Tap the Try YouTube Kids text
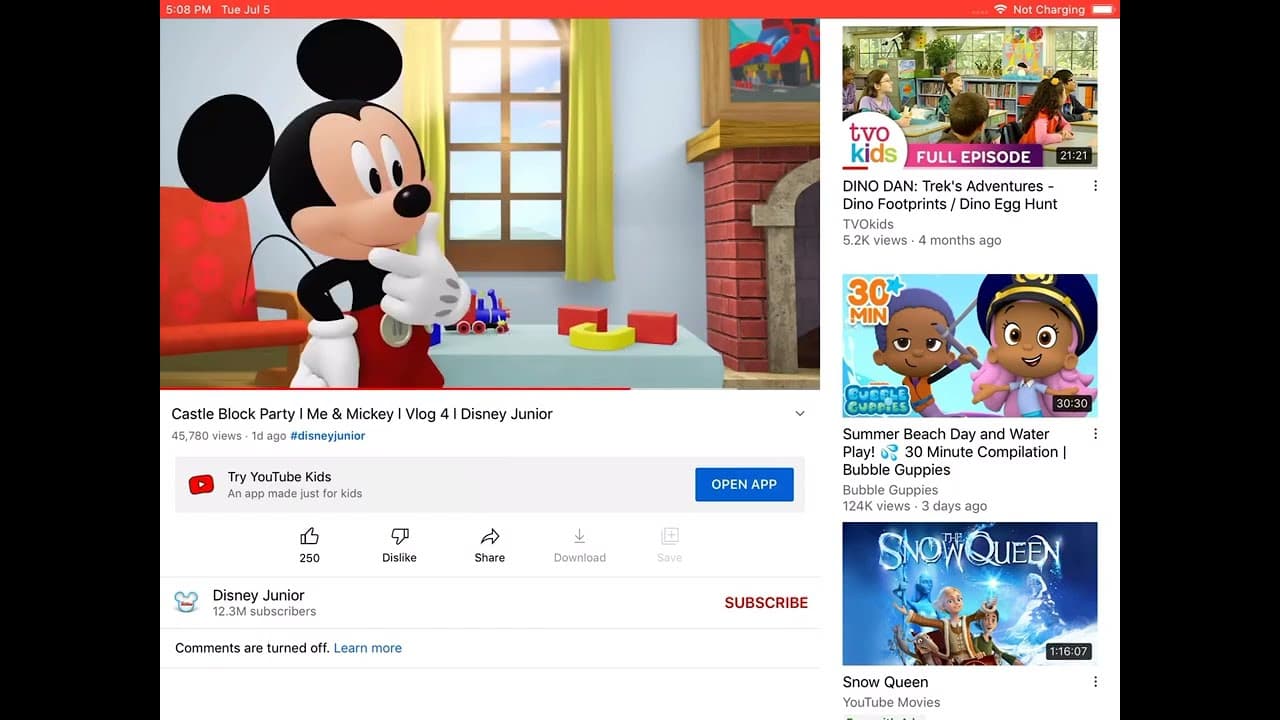This screenshot has height=720, width=1280. pos(279,477)
